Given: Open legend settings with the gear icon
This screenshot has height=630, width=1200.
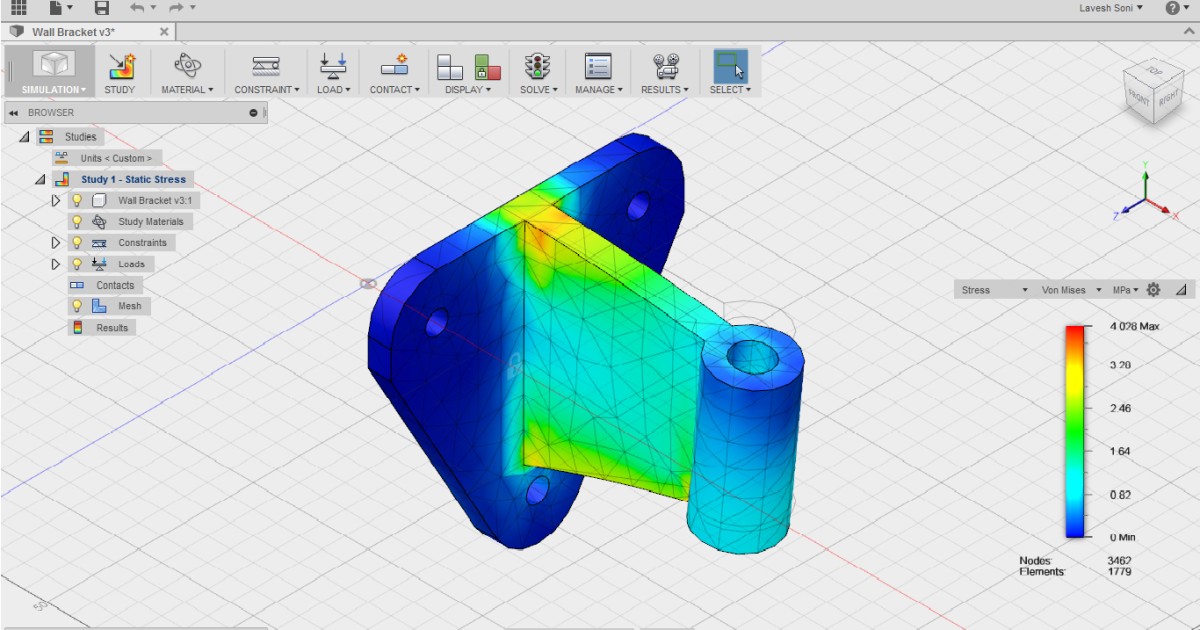Looking at the screenshot, I should [1154, 289].
